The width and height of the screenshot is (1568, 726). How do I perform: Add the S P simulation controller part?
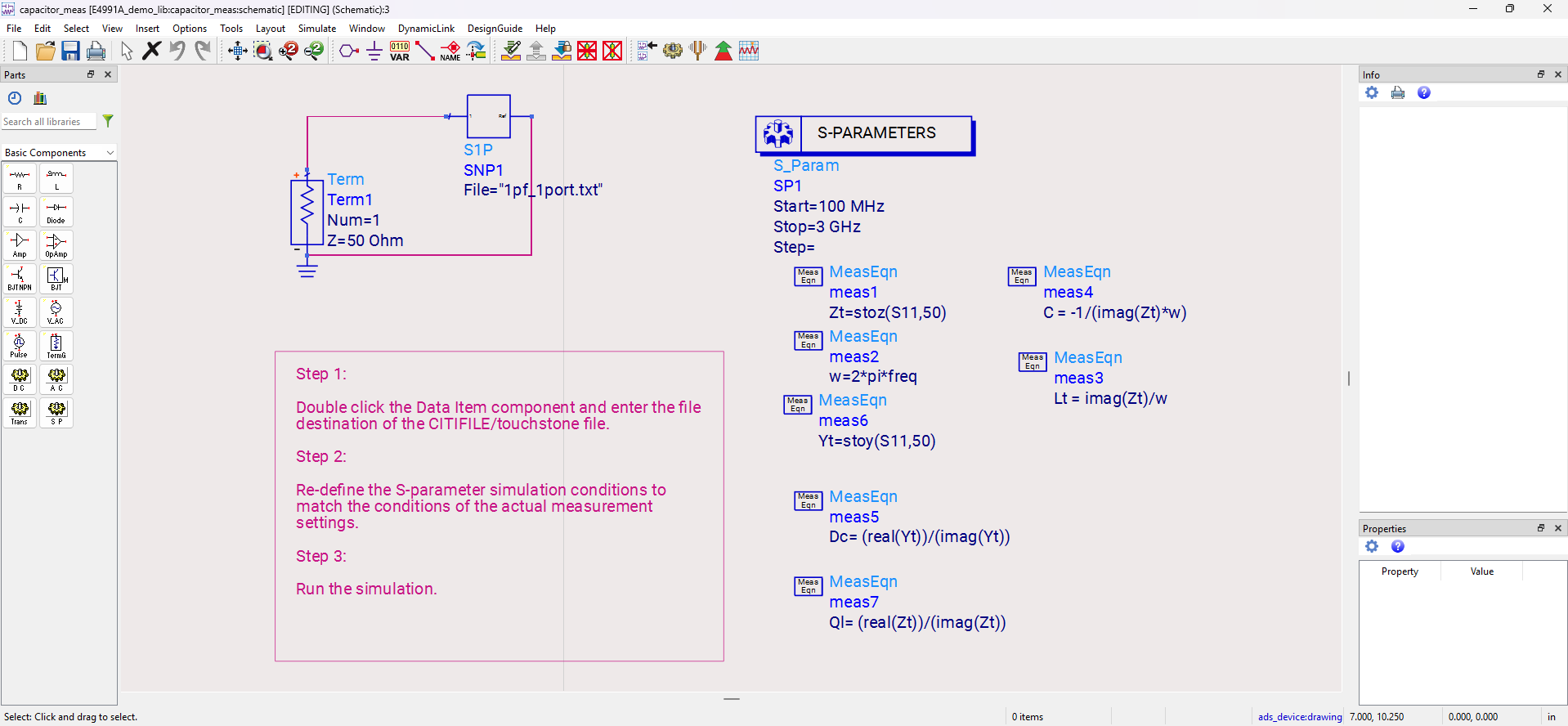pos(56,412)
